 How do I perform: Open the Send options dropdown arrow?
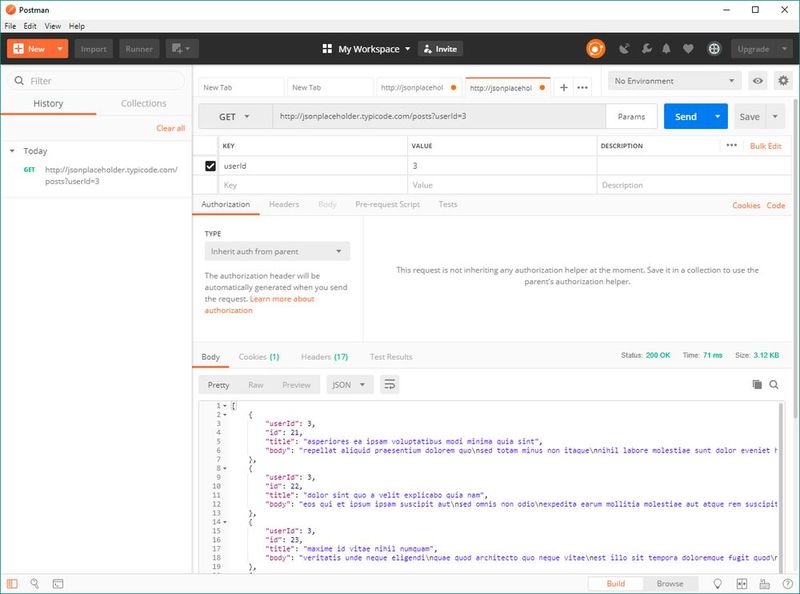pos(717,117)
